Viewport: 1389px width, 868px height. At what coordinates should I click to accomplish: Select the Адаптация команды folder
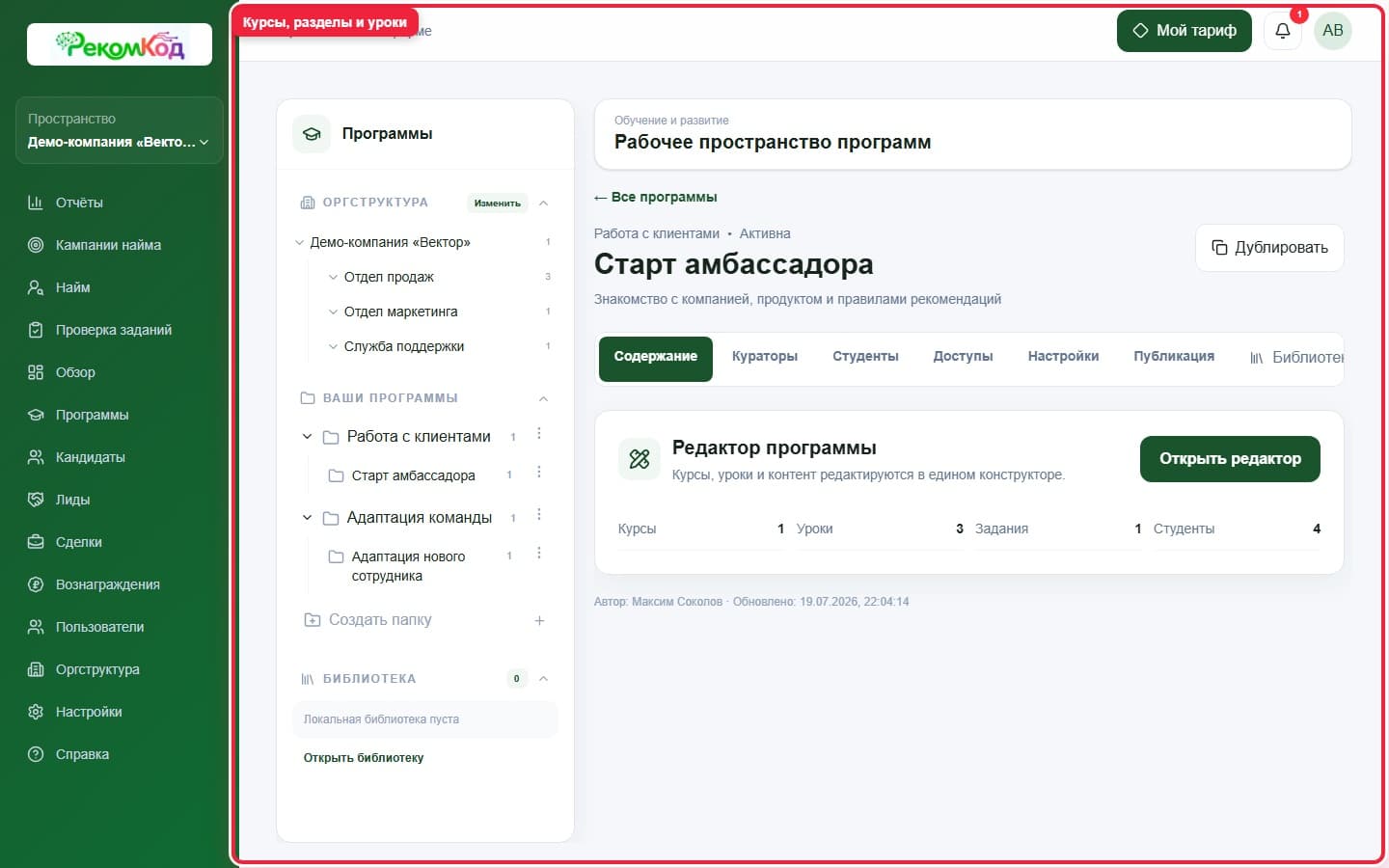coord(420,518)
